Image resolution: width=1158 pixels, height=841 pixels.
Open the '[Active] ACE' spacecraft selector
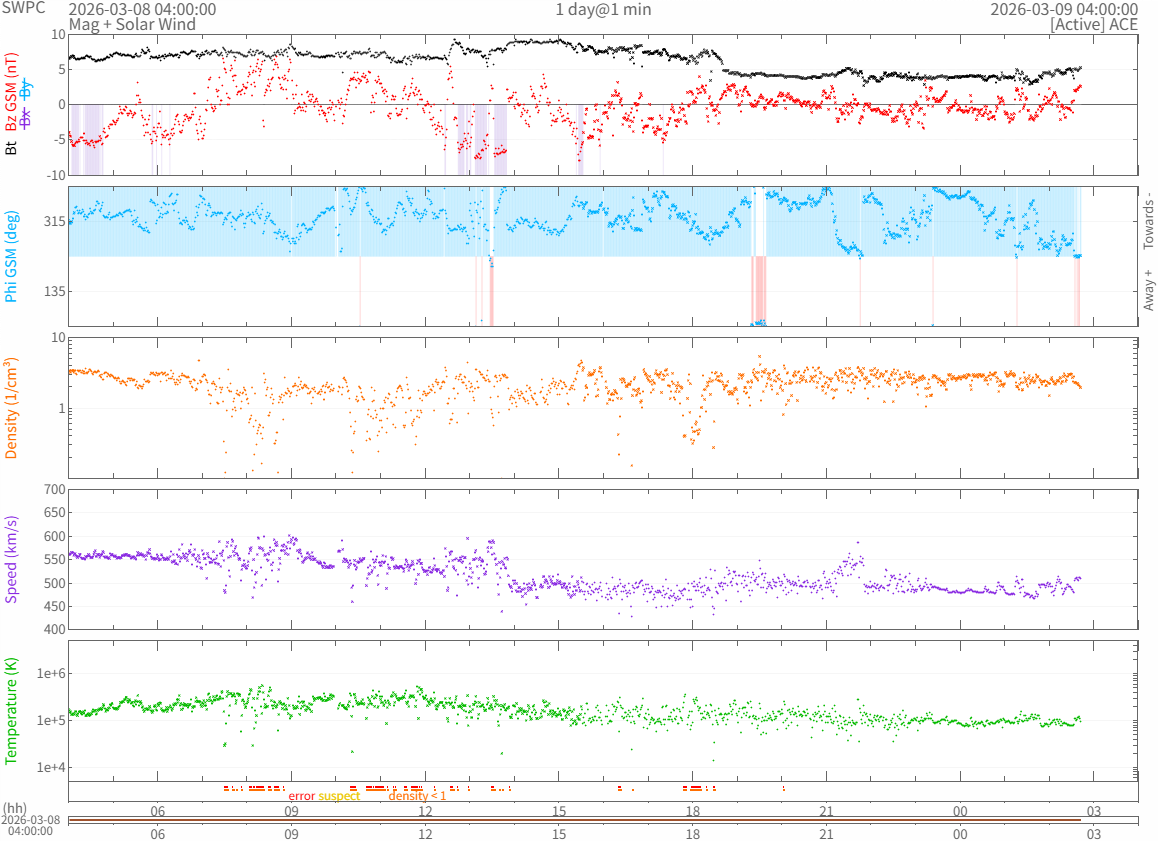1094,24
